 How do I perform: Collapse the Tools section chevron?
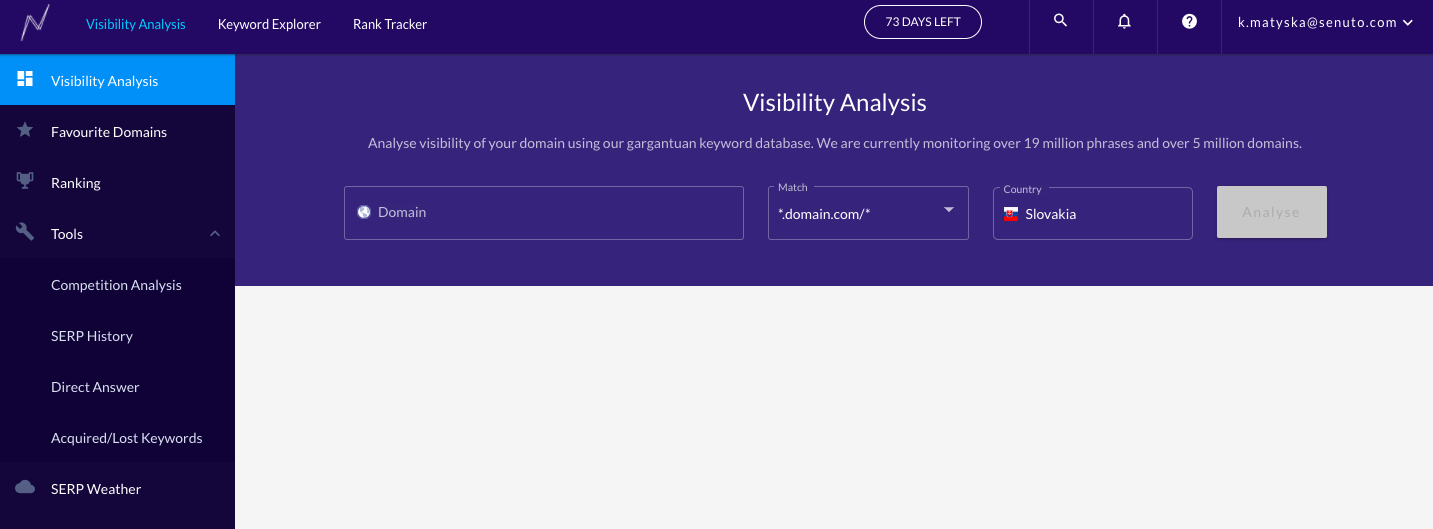point(214,233)
